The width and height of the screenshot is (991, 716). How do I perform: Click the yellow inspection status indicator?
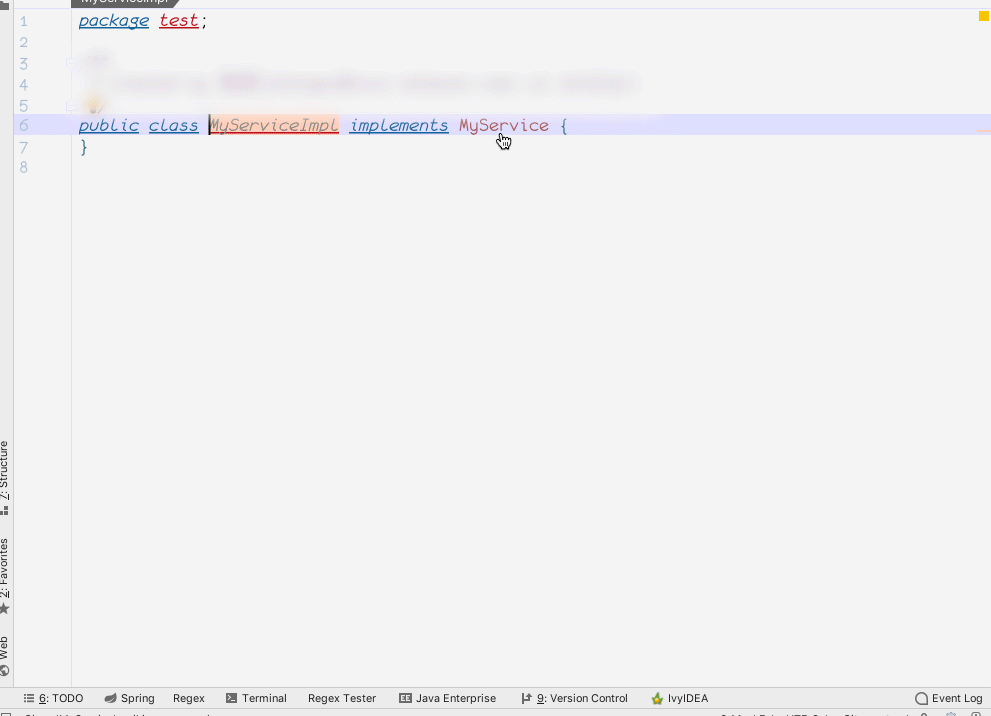coord(983,16)
